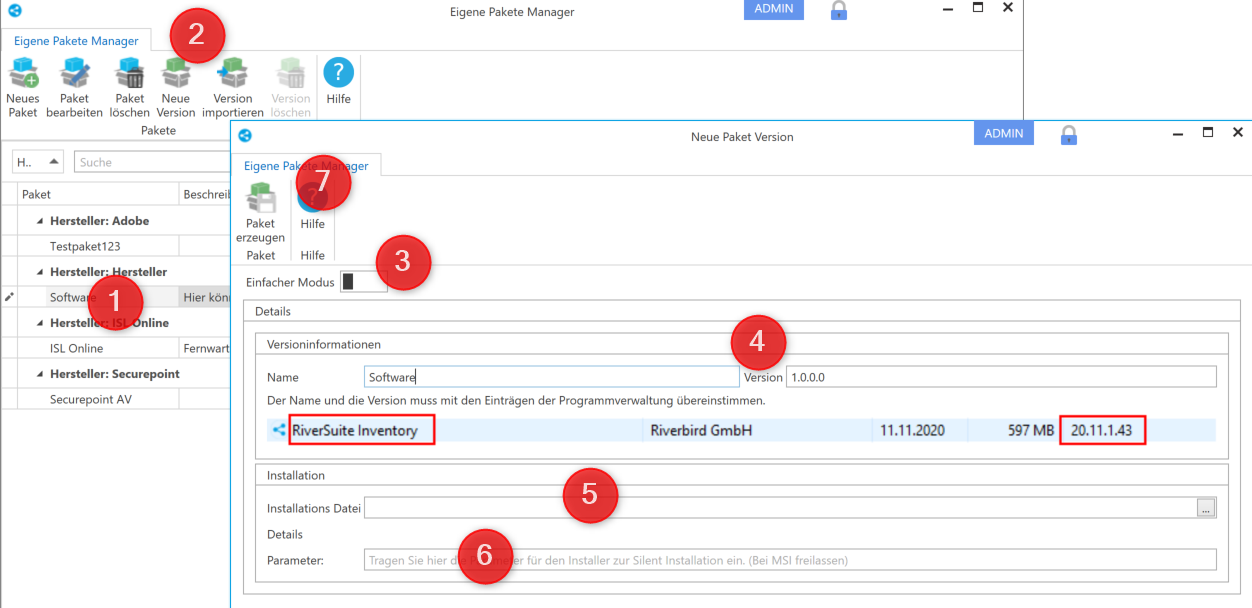
Task: Toggle the Einfacher Modus switch
Action: (x=363, y=282)
